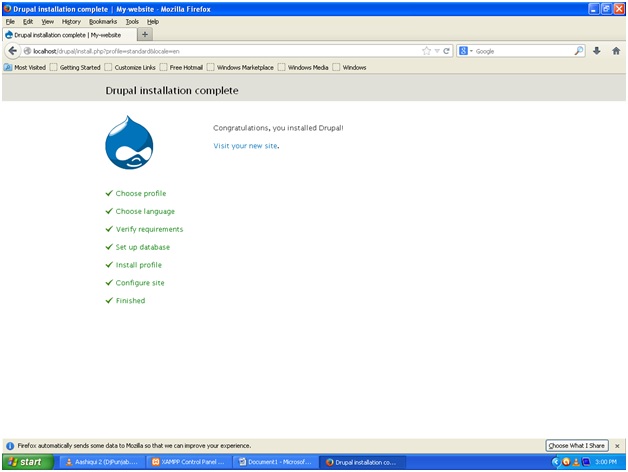The width and height of the screenshot is (628, 472).
Task: Click the Choose What I Share button
Action: tap(577, 446)
